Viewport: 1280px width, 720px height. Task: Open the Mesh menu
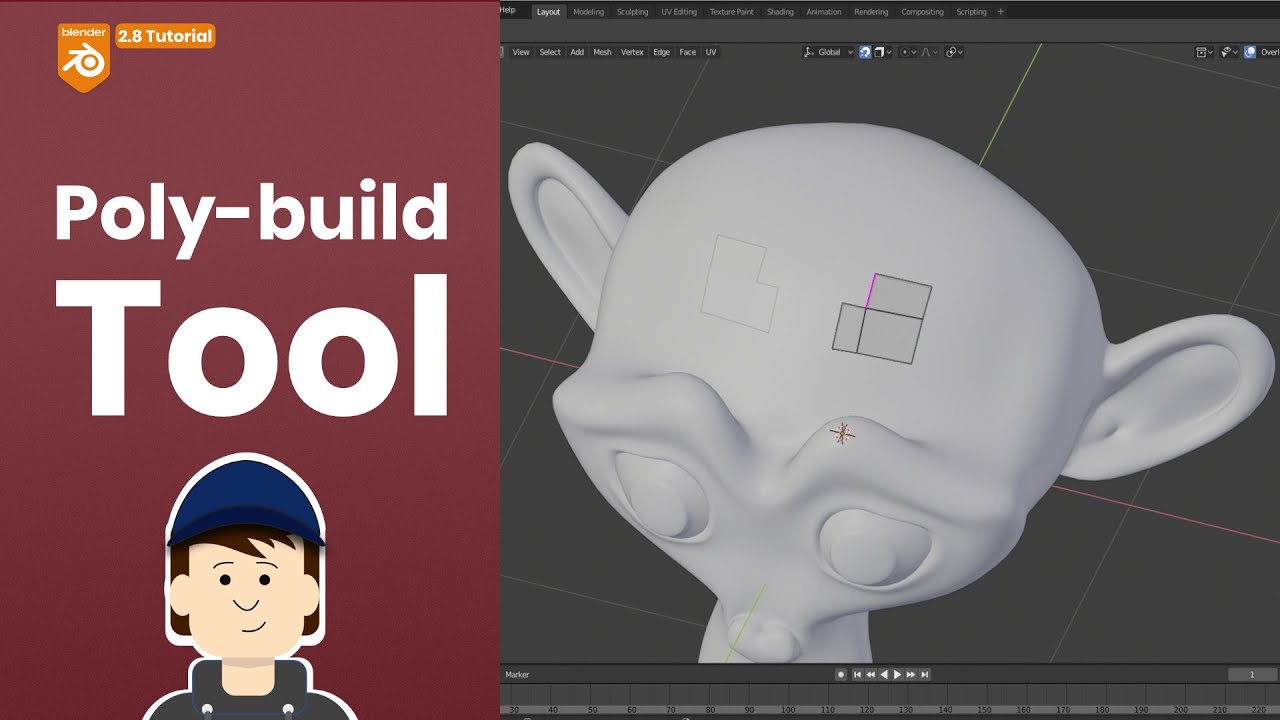pos(602,52)
